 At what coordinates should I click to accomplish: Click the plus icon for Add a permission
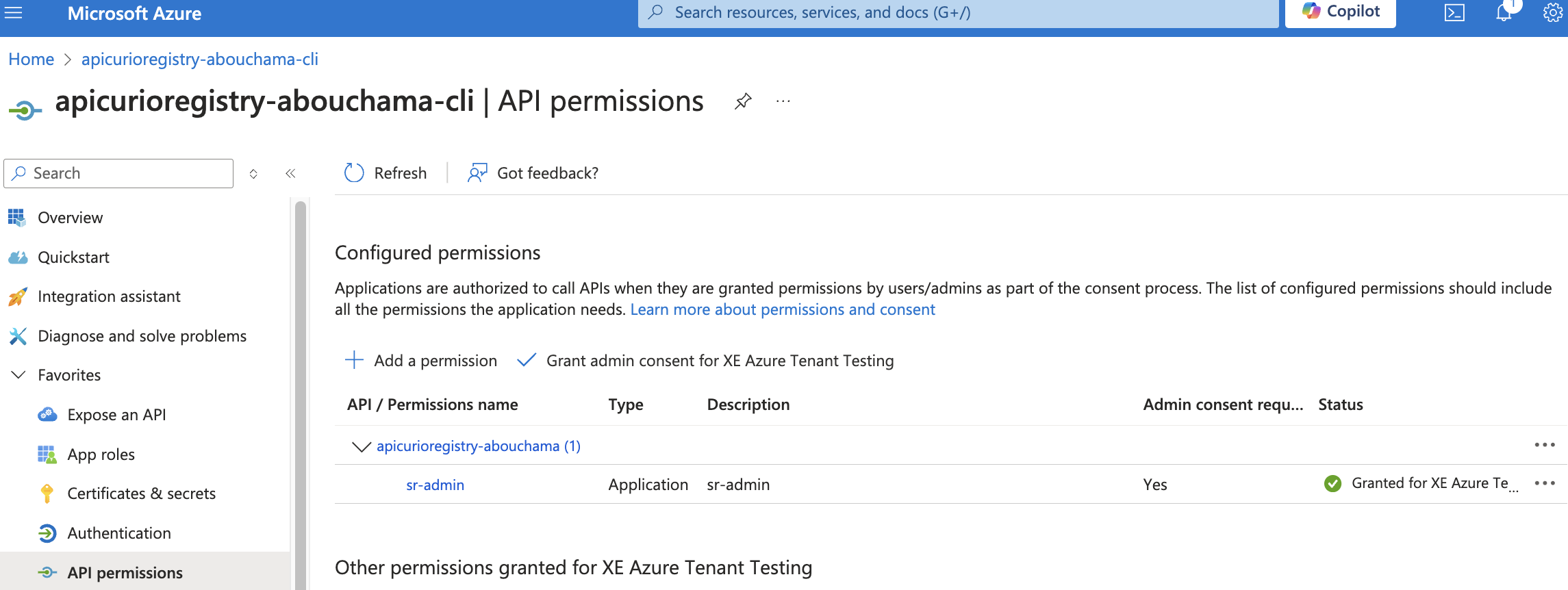[354, 360]
